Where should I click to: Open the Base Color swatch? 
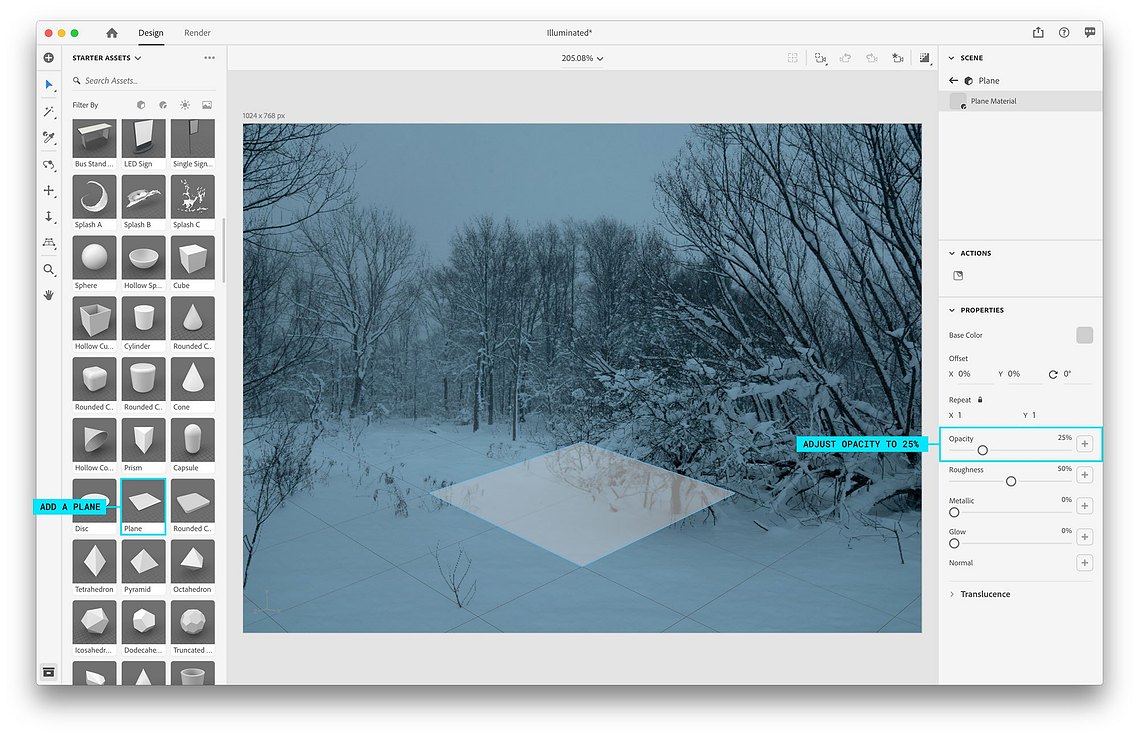[x=1085, y=335]
